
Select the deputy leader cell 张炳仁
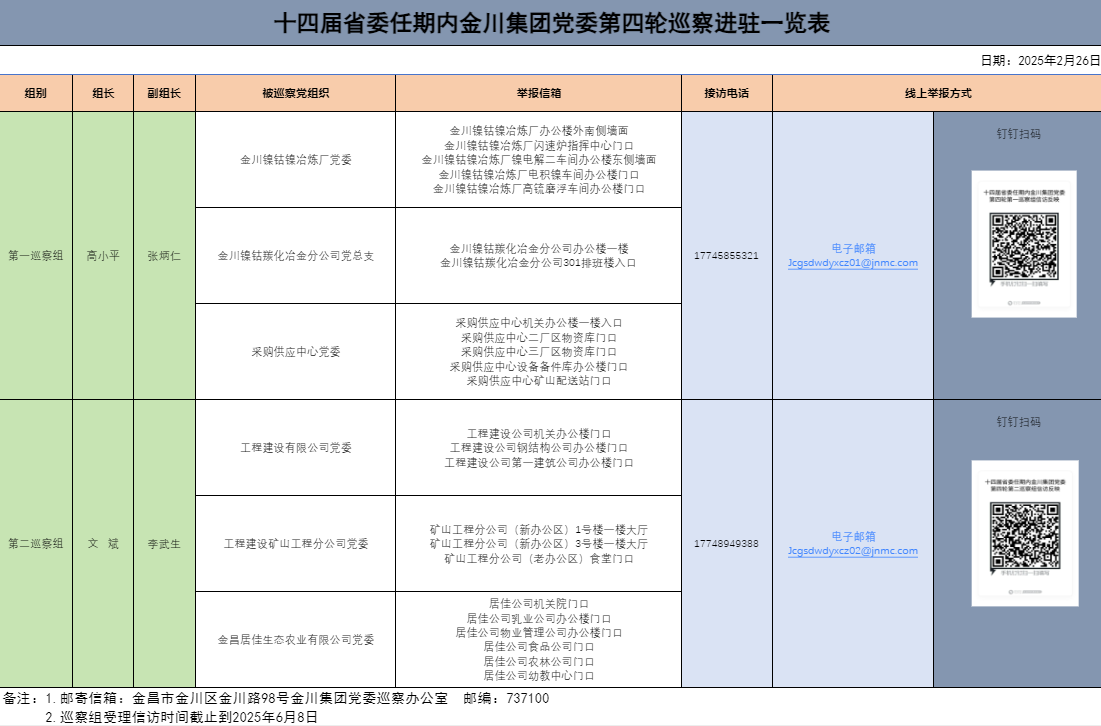click(x=164, y=256)
